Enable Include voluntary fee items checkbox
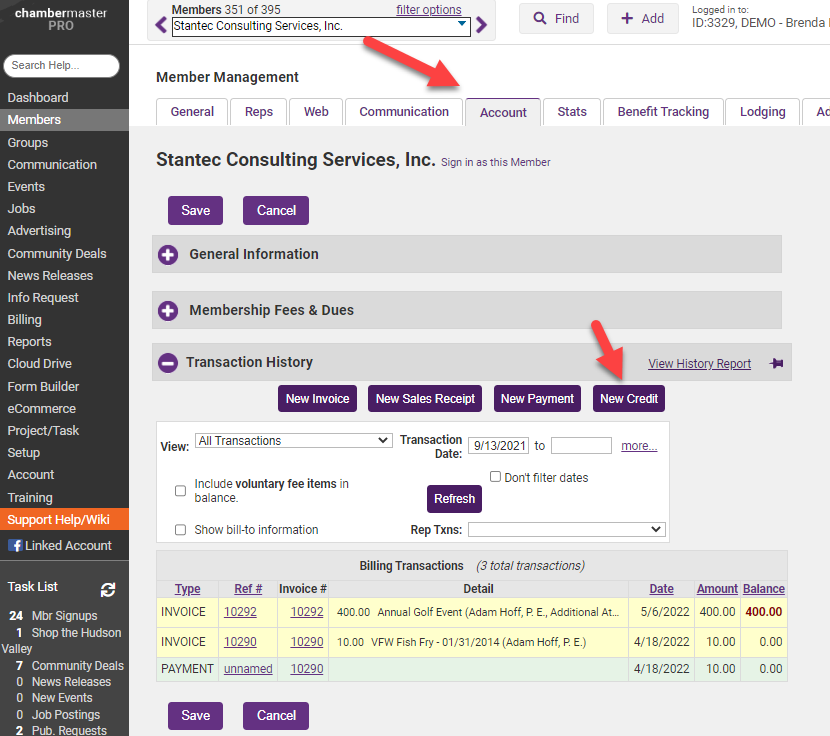Screen dimensions: 830x736 coord(181,491)
